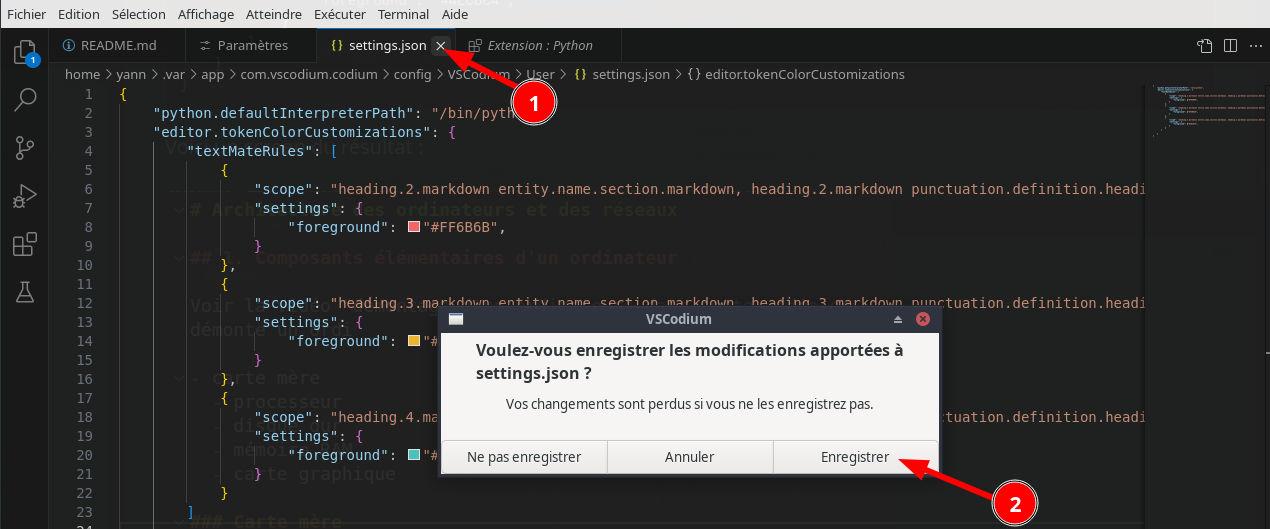This screenshot has height=529, width=1270.
Task: Open the Explorer view in activity bar
Action: click(x=25, y=52)
